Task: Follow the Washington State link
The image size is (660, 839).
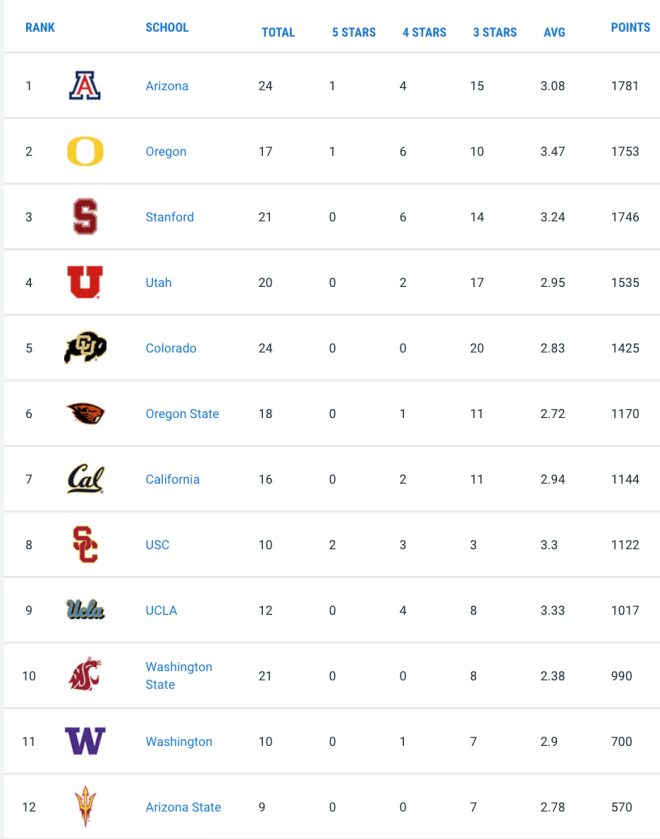Action: (x=179, y=675)
